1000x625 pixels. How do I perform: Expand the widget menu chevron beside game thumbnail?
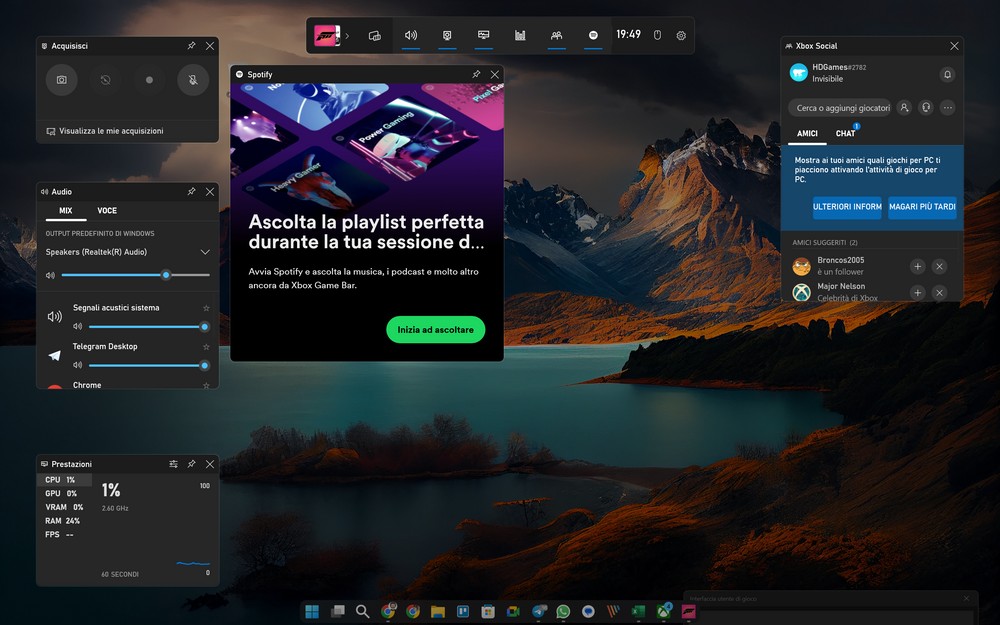point(347,36)
